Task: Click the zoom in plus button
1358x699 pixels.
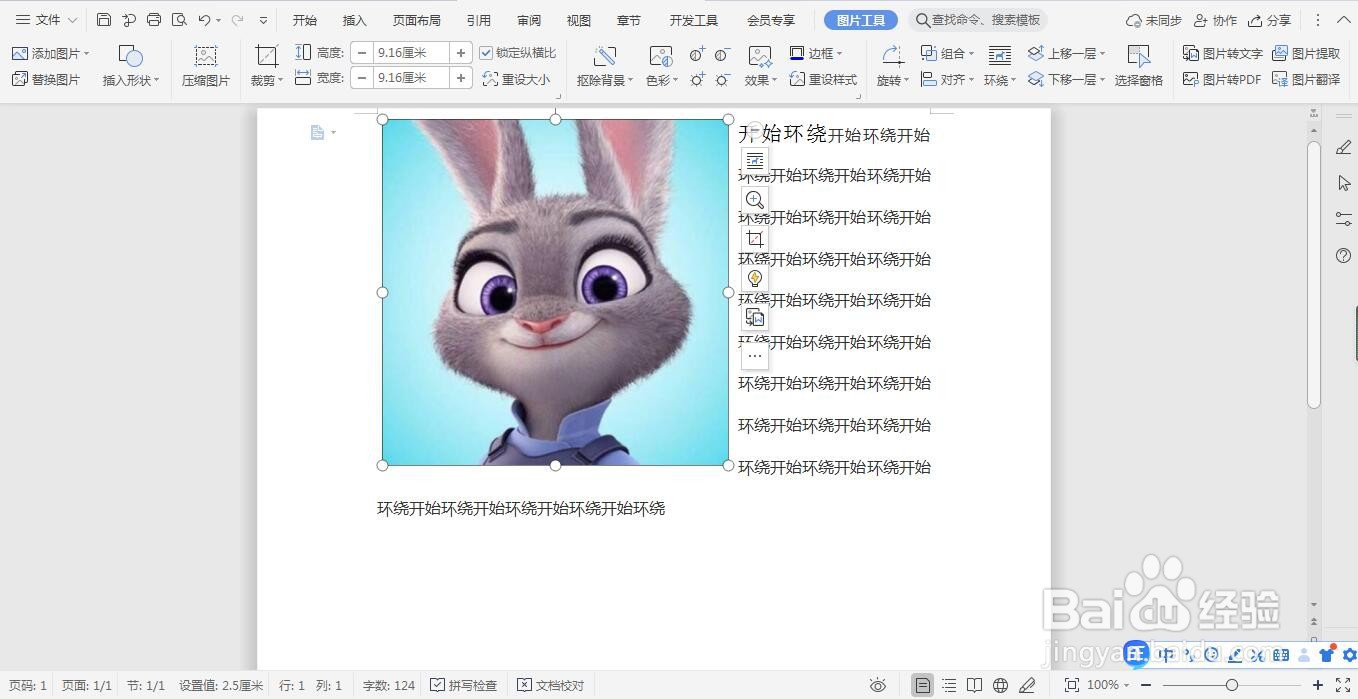Action: pyautogui.click(x=1318, y=685)
